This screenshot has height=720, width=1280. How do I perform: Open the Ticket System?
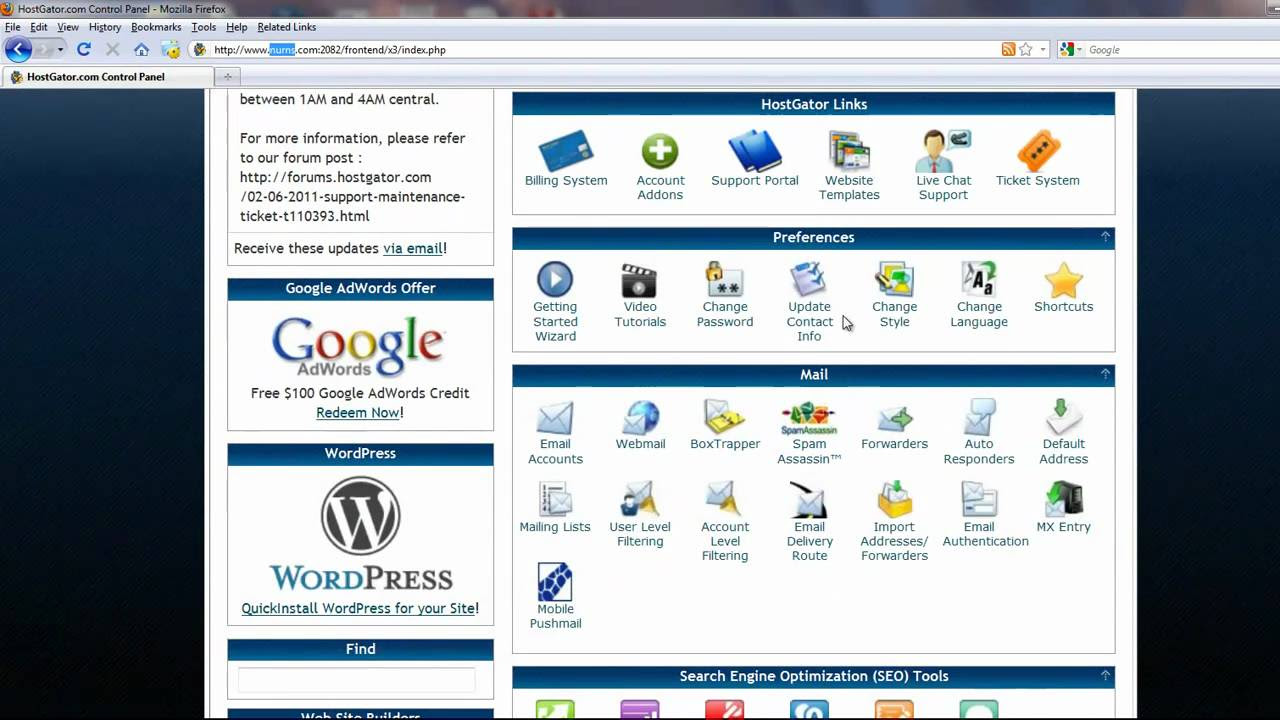[1038, 159]
